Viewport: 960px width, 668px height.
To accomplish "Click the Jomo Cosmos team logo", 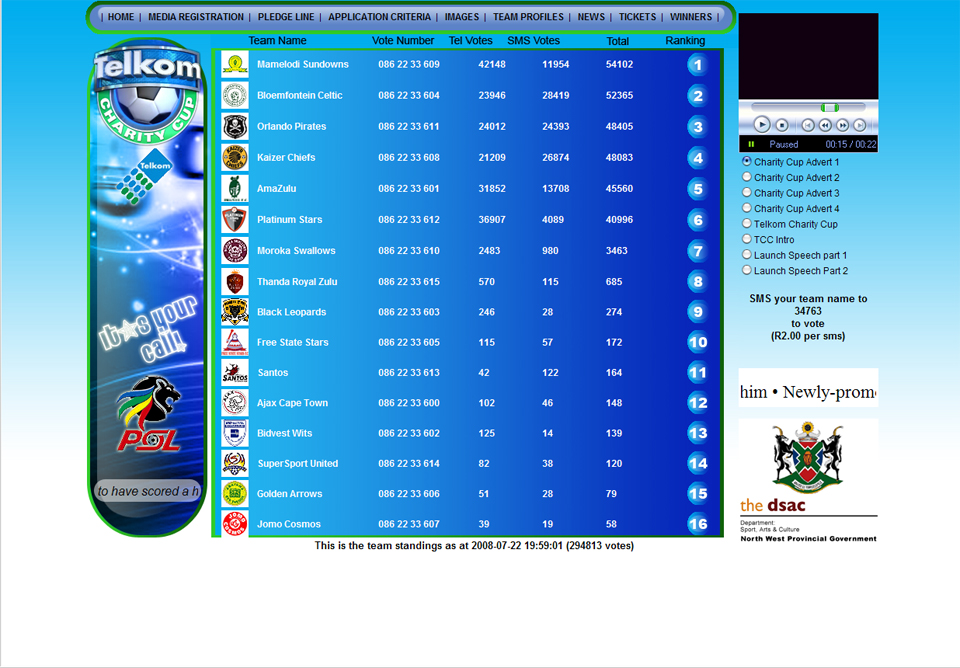I will coord(234,524).
